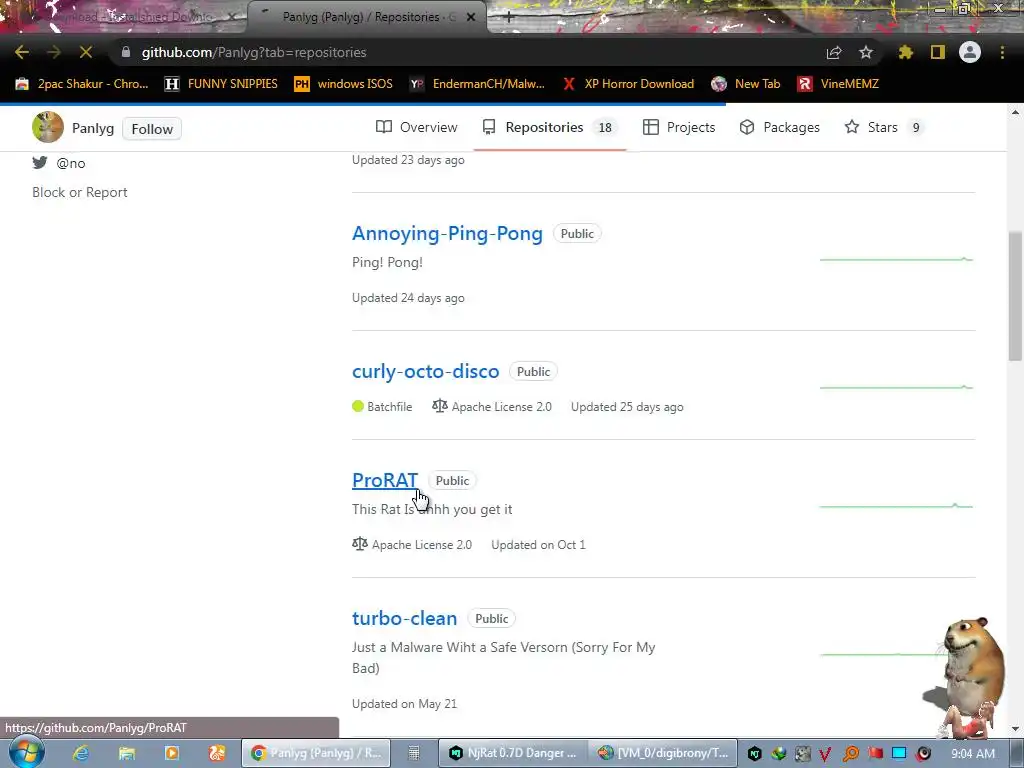1024x768 pixels.
Task: Click the ProRAT activity graph
Action: [896, 505]
